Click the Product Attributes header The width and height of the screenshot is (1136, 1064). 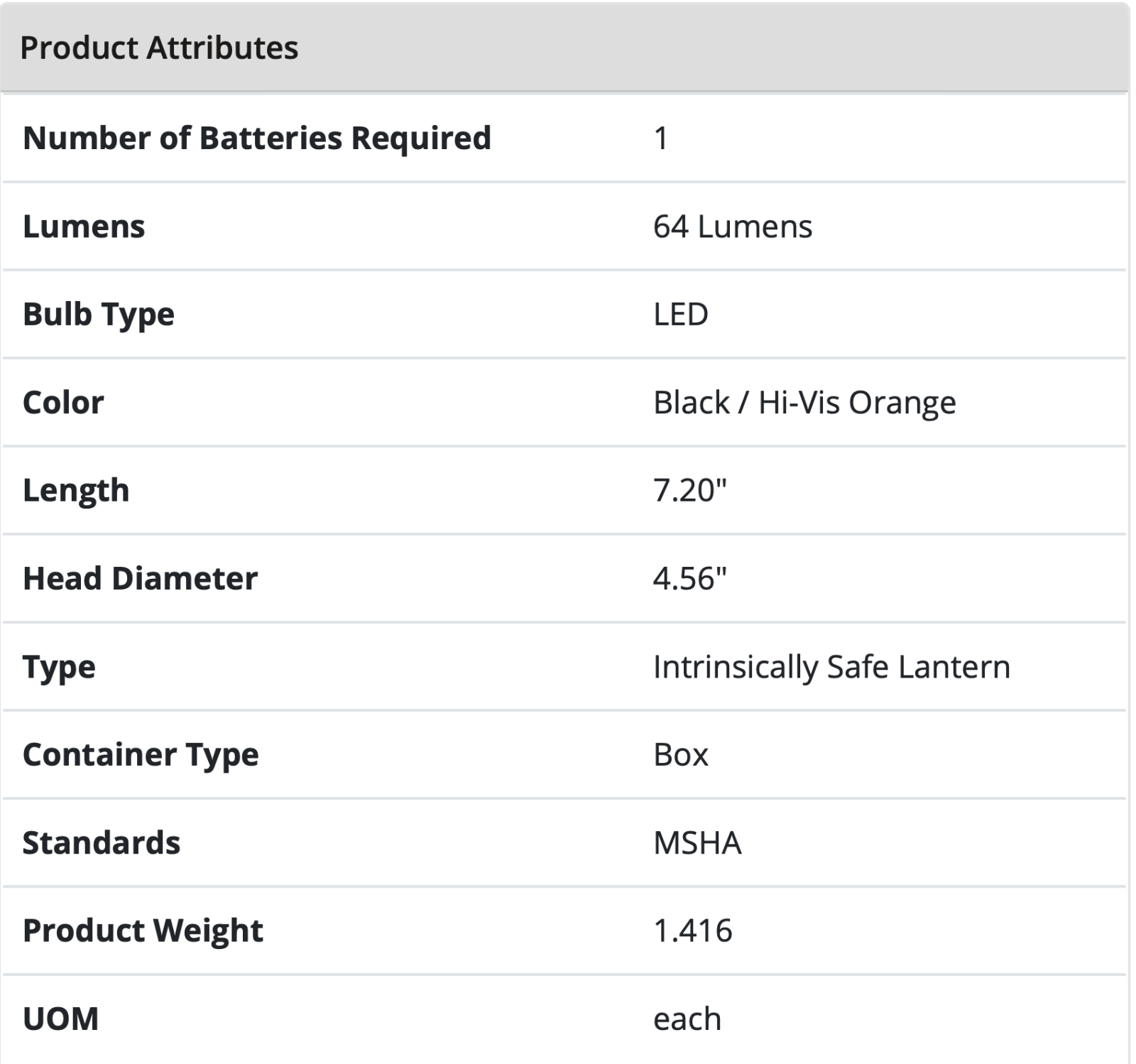click(x=159, y=48)
